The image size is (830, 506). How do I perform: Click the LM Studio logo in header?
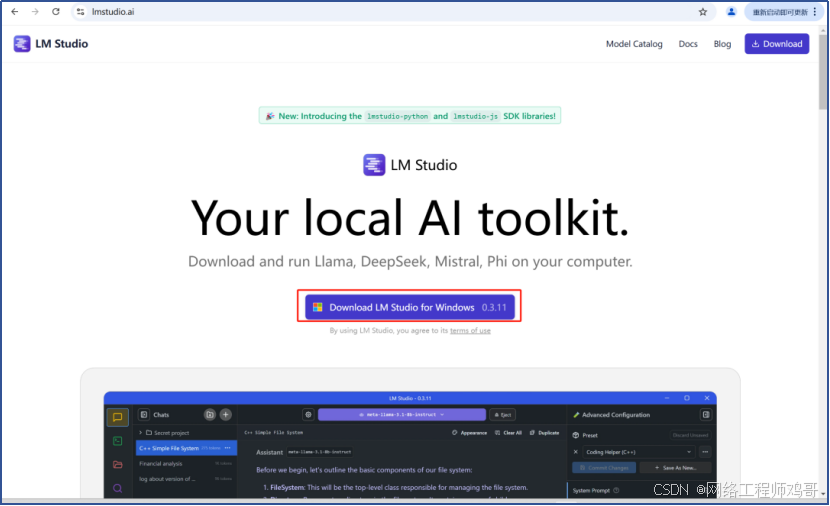tap(22, 43)
